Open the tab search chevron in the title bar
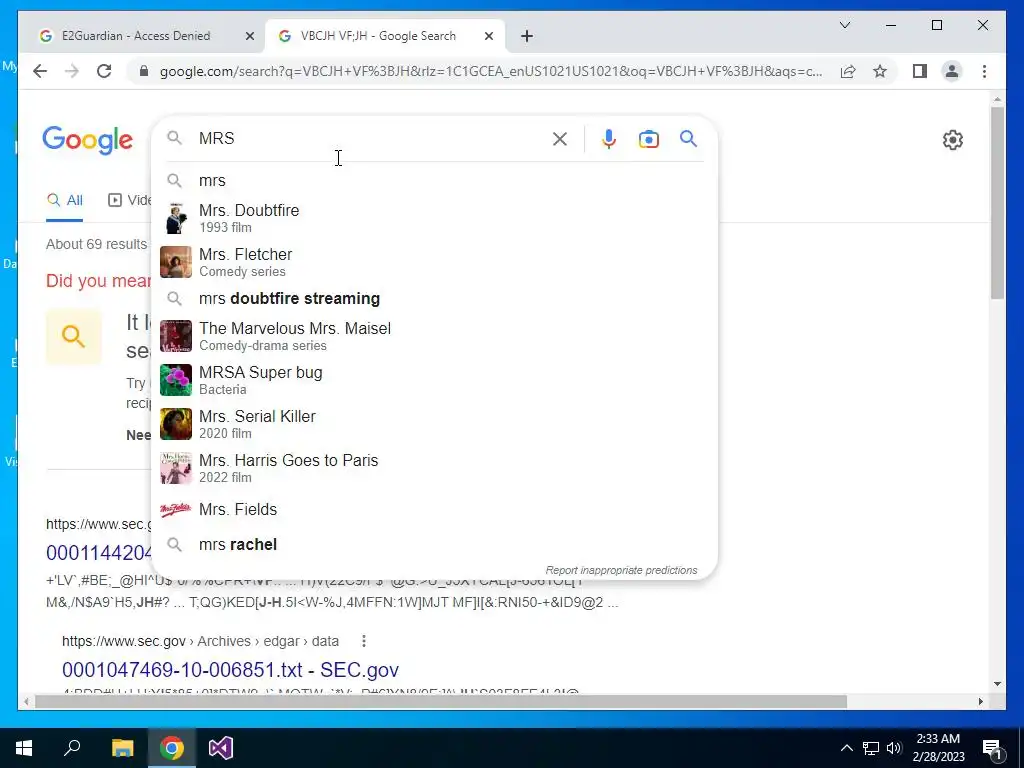Screen dimensions: 1024x768 point(844,25)
